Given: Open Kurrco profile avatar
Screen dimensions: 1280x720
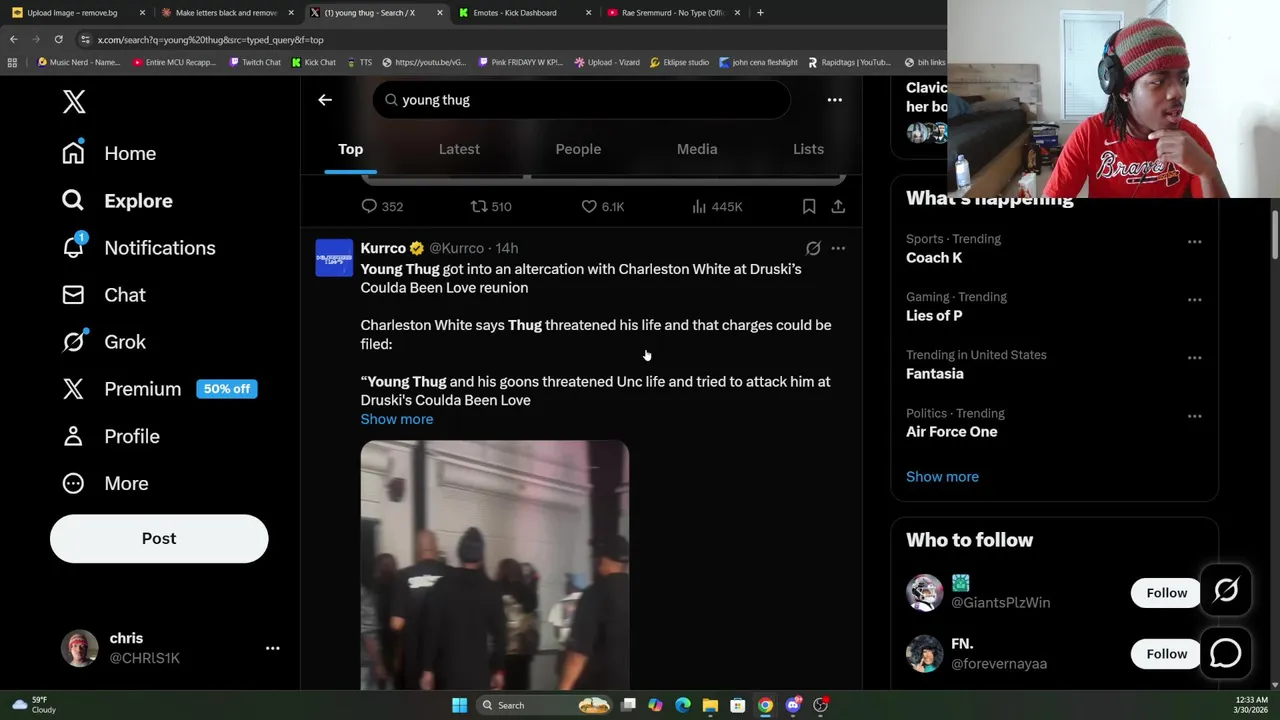Looking at the screenshot, I should pos(334,258).
